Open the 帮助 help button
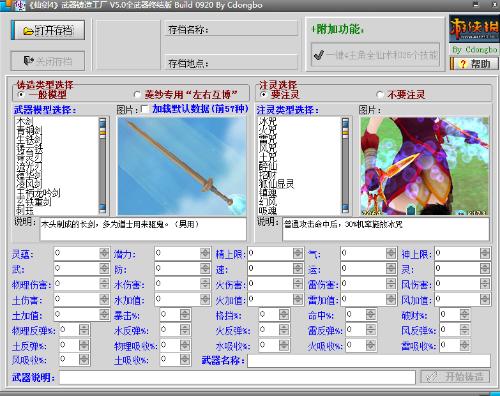 pos(474,63)
